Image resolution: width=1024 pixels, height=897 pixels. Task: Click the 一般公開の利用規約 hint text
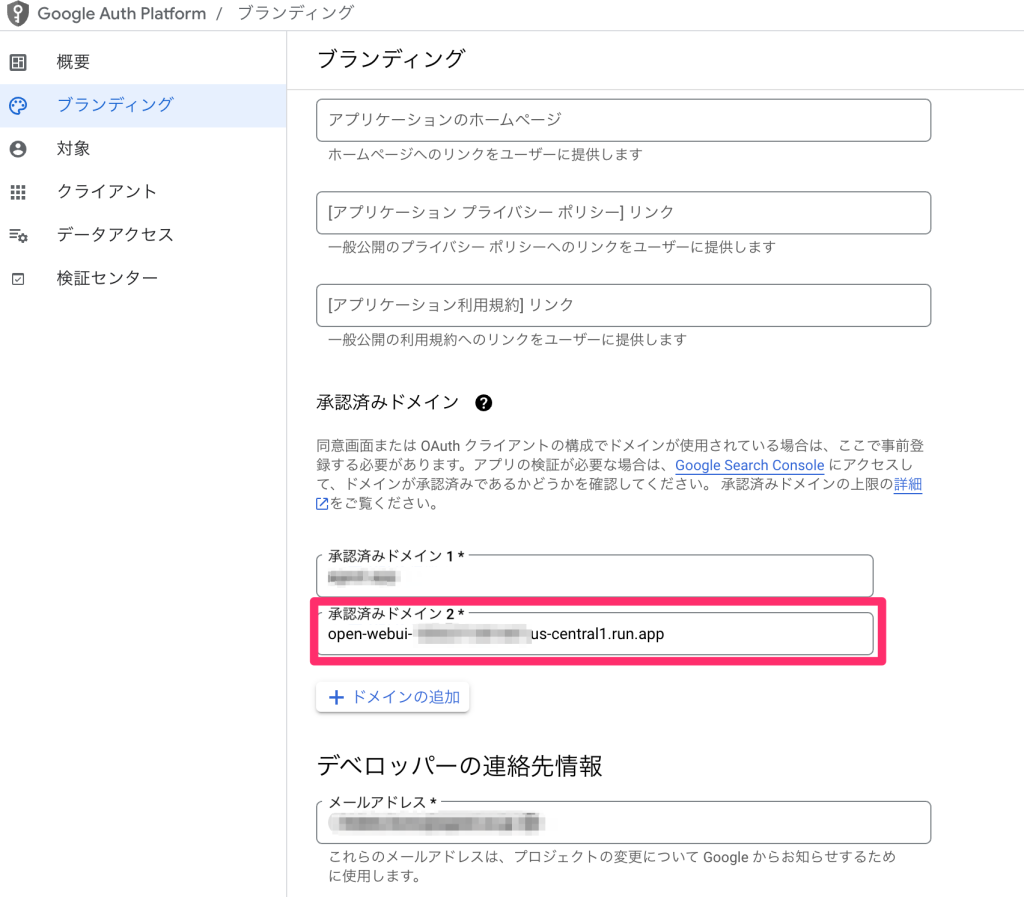point(507,340)
